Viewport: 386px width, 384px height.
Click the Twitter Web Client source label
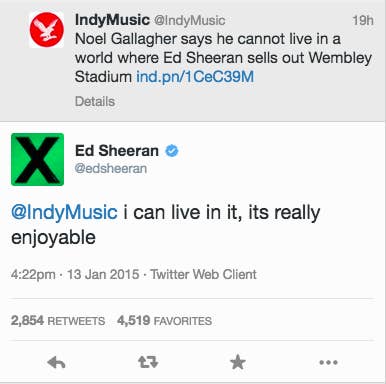point(203,274)
